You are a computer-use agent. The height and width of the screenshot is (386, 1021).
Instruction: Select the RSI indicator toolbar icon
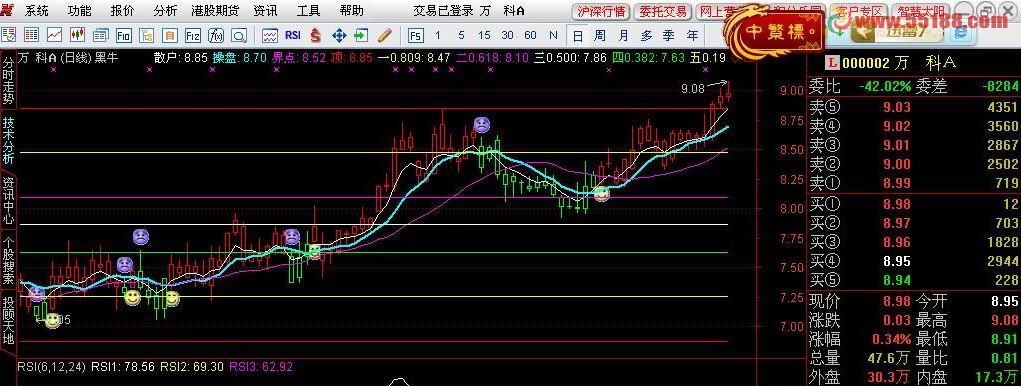click(292, 35)
